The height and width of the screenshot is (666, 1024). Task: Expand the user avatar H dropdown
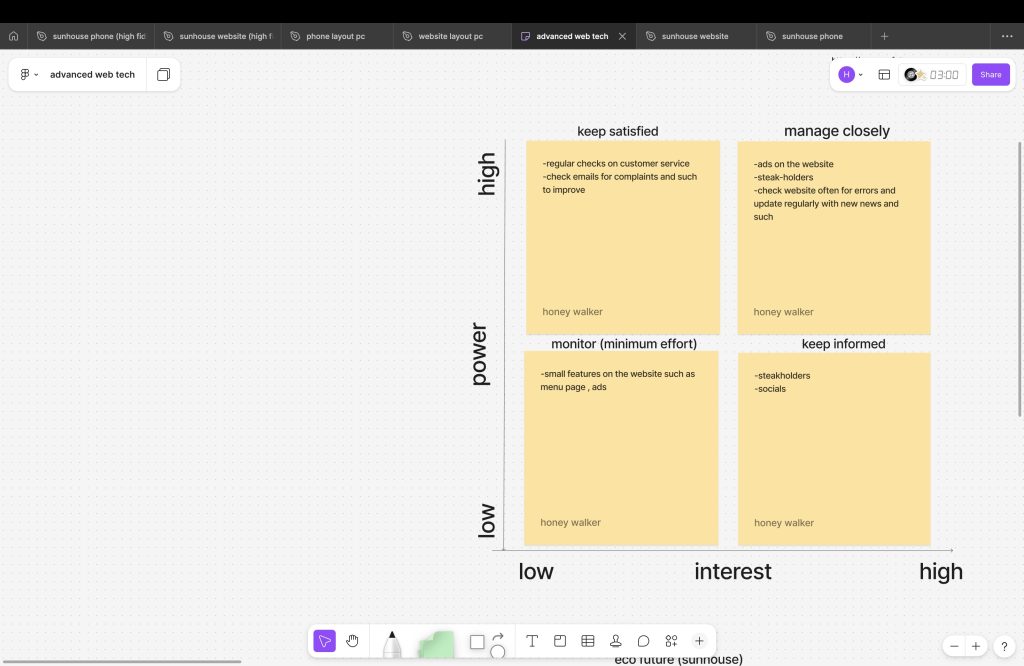851,75
